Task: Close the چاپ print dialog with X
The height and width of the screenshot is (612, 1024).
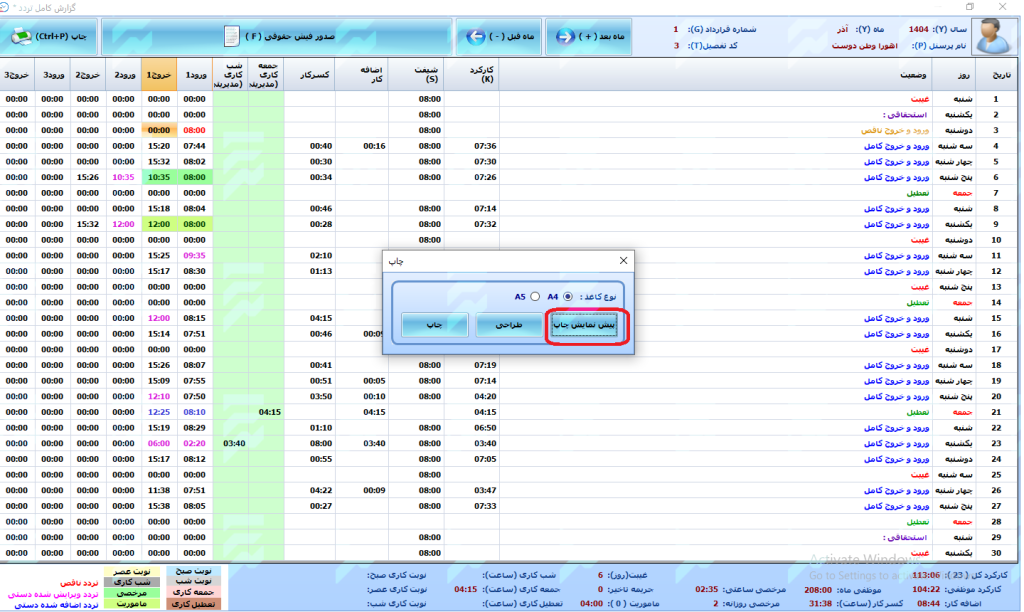Action: (x=624, y=260)
